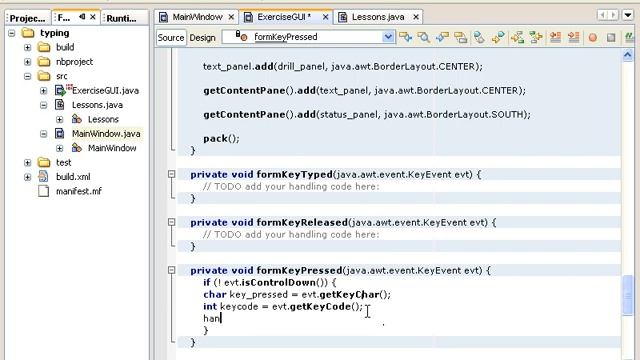Expand the build folder node
This screenshot has width=640, height=360.
point(27,47)
